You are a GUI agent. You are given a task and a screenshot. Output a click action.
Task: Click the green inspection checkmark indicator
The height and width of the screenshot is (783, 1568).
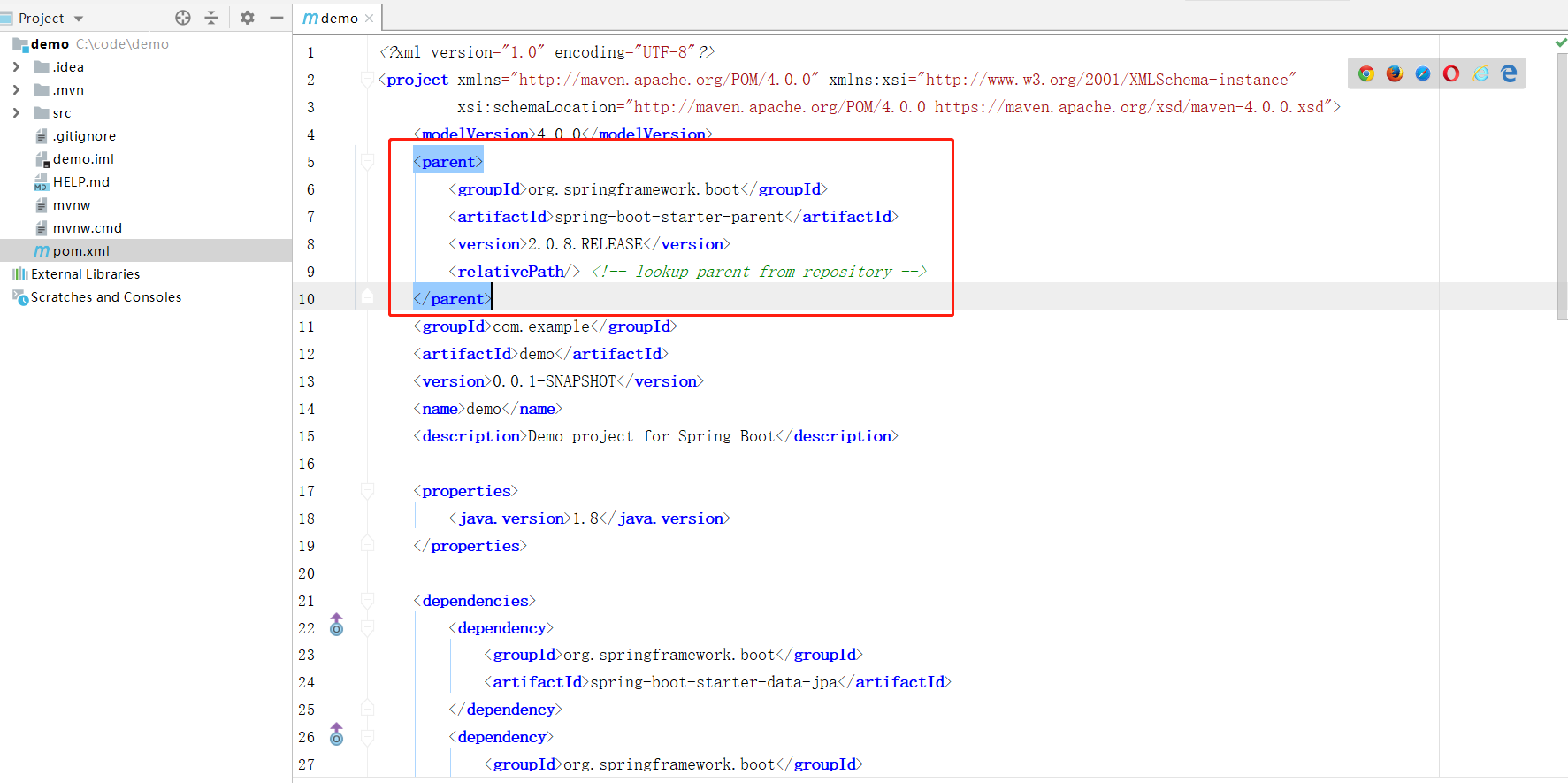pos(1561,42)
